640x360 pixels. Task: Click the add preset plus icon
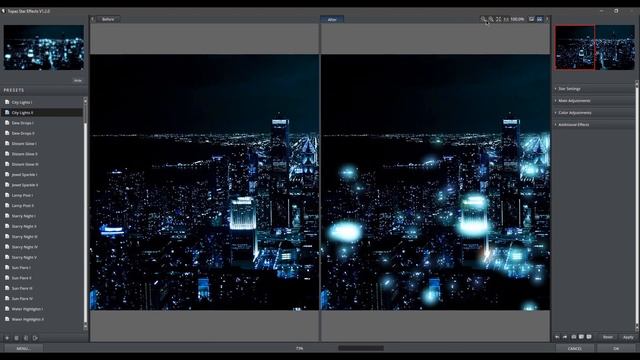click(x=7, y=338)
